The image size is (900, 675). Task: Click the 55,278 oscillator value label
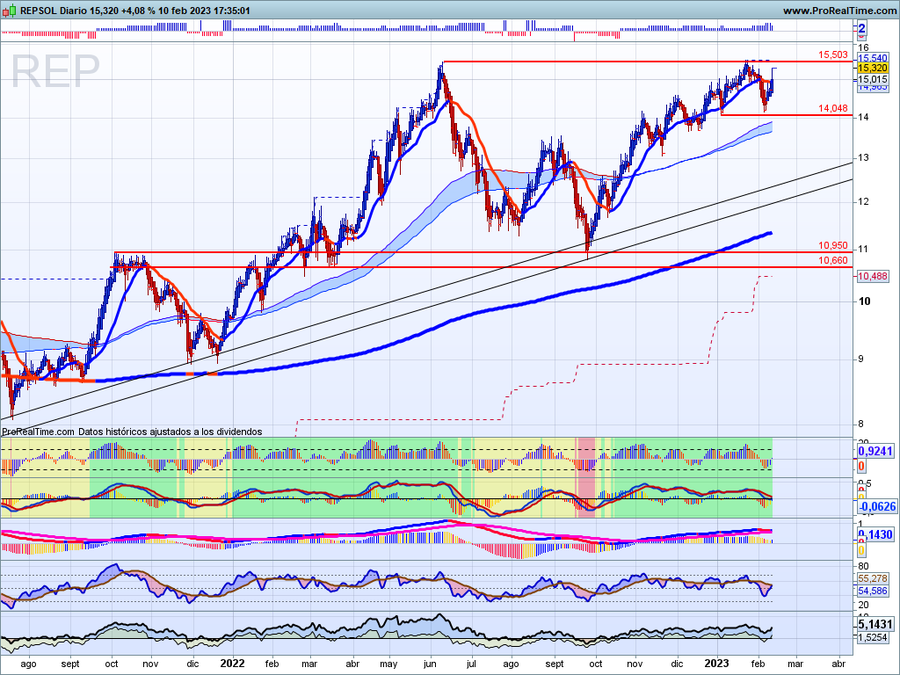(872, 578)
